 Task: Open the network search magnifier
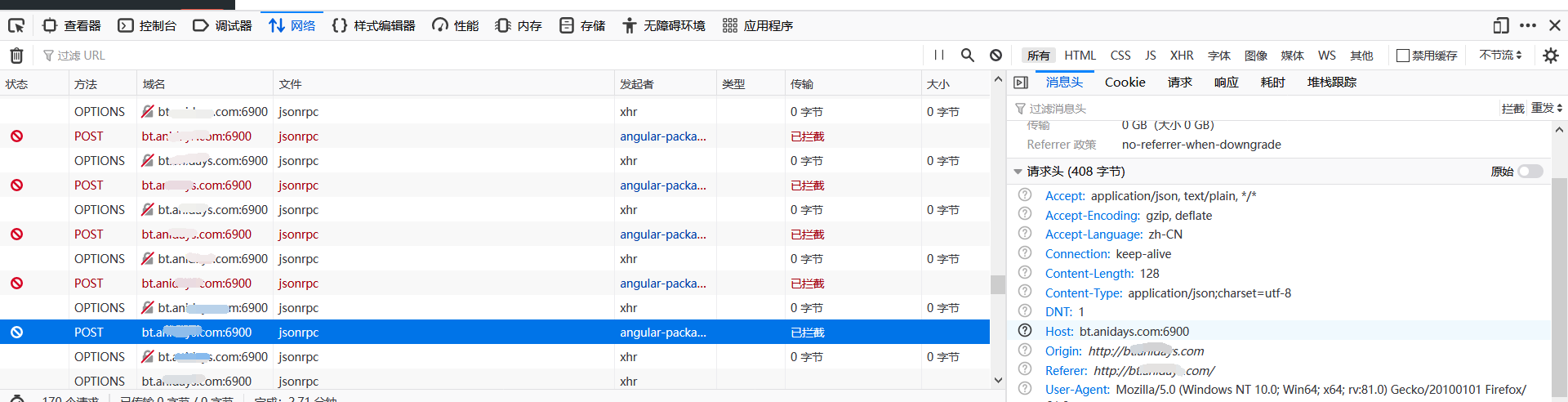968,56
